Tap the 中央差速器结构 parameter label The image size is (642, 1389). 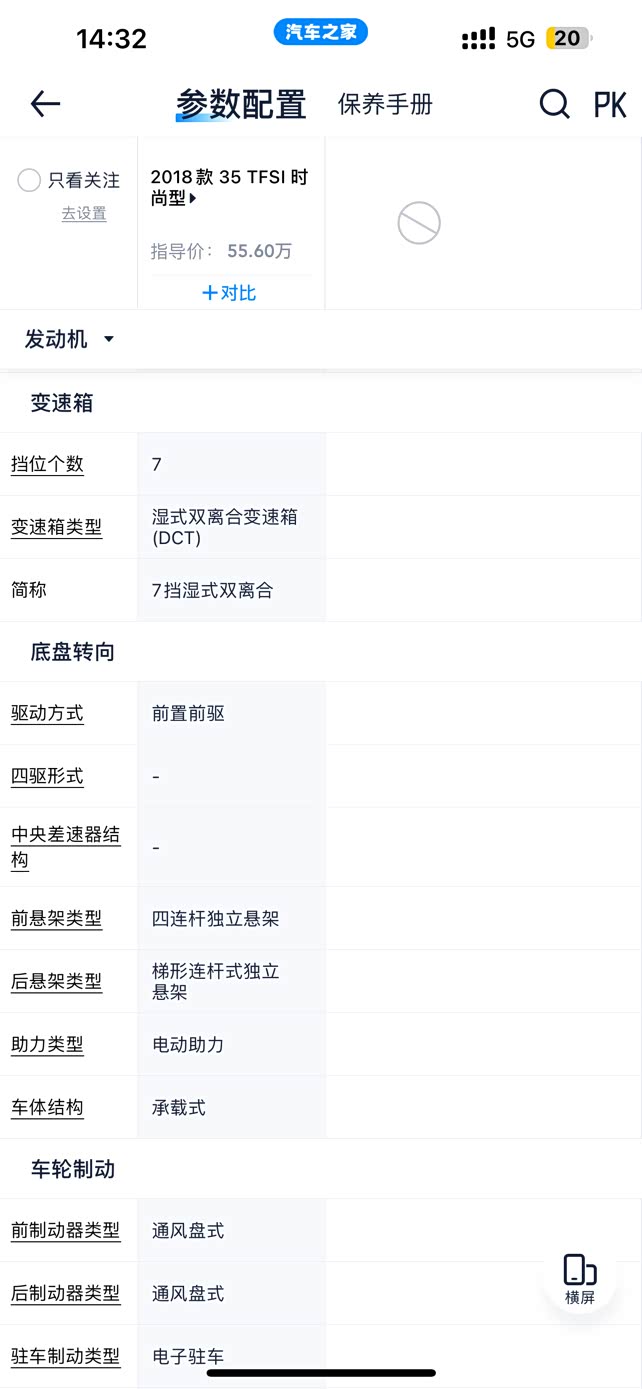(65, 847)
